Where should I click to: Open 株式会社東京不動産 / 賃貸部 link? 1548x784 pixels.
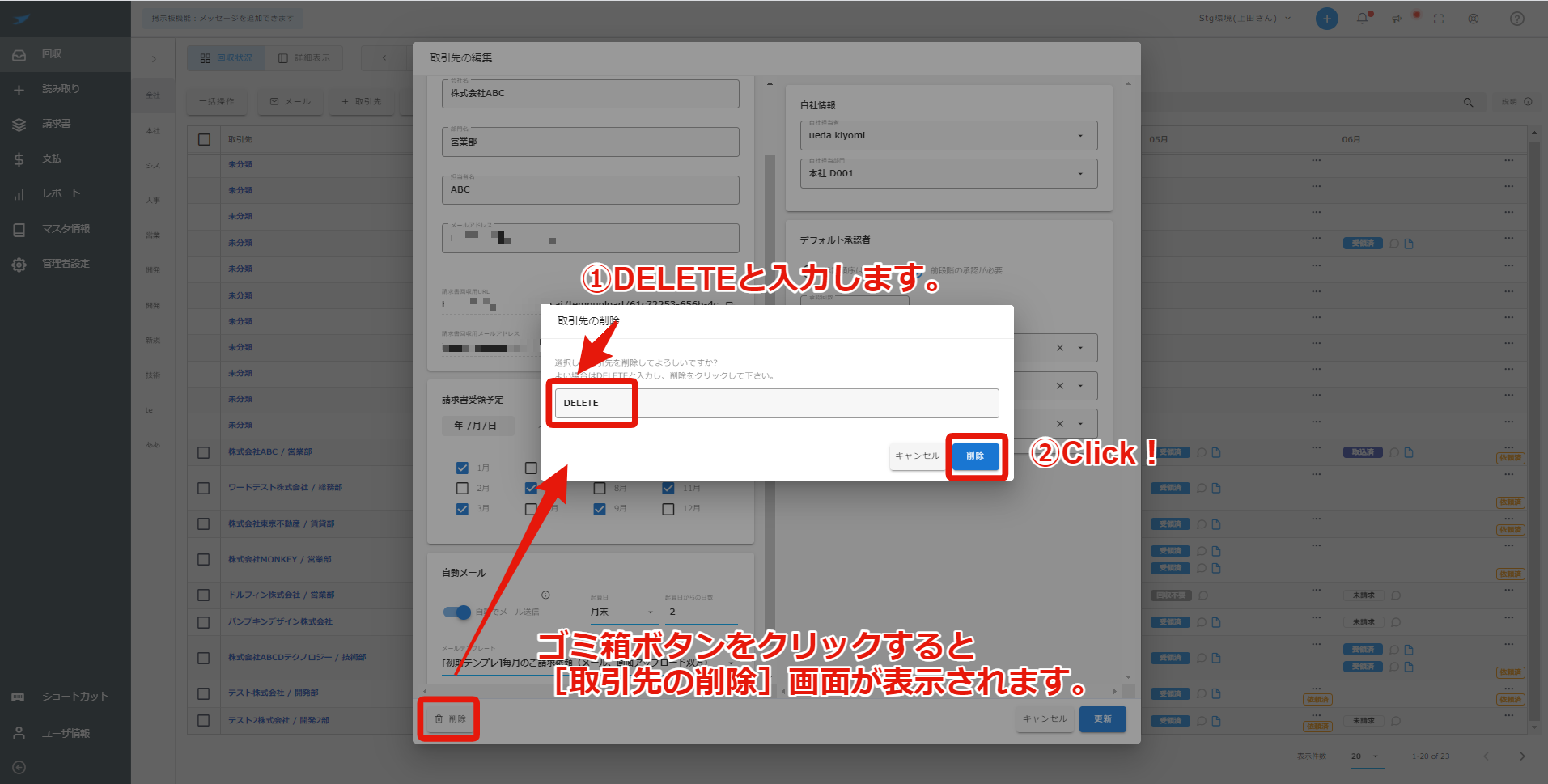point(281,524)
